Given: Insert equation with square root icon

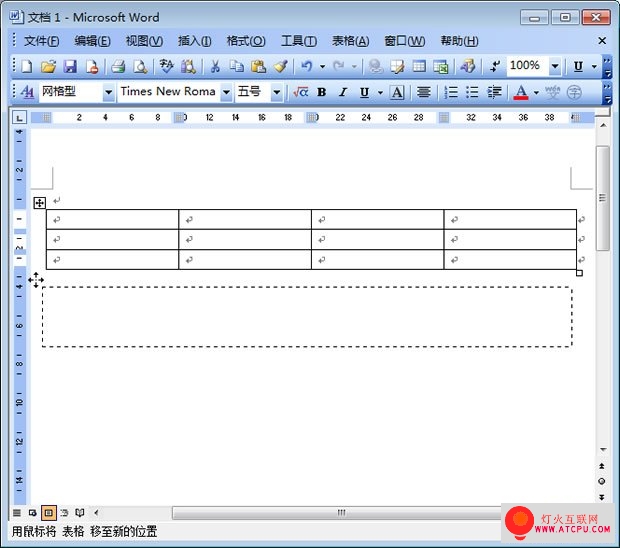Looking at the screenshot, I should tap(301, 92).
